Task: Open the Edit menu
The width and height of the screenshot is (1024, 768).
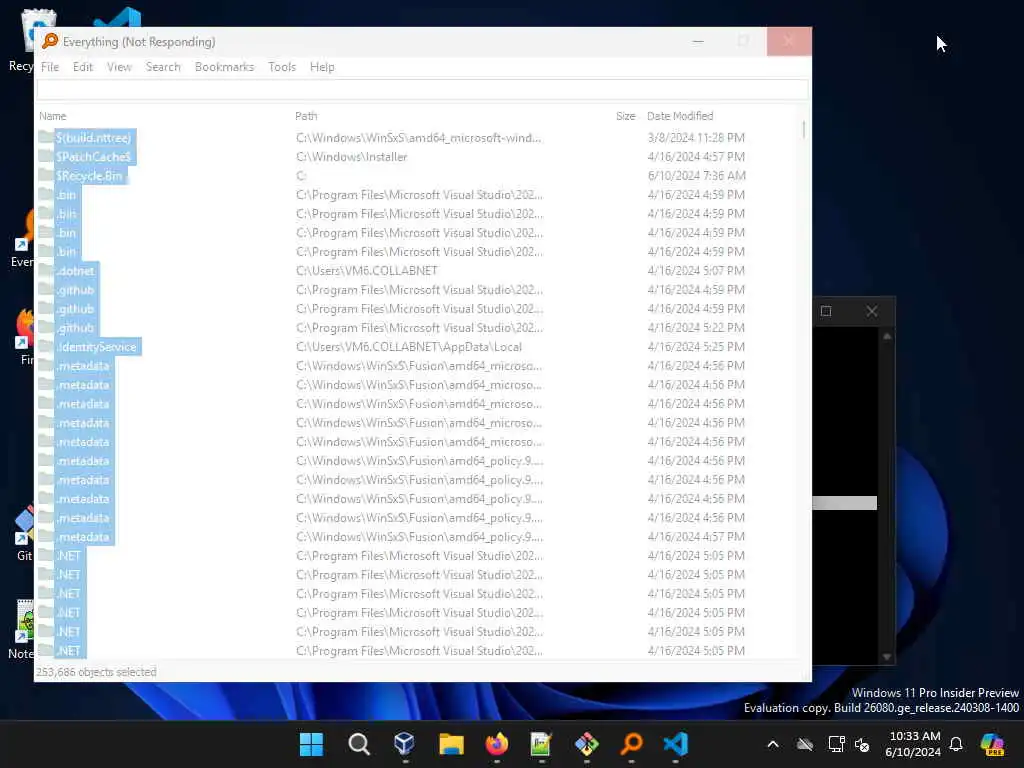Action: point(83,67)
